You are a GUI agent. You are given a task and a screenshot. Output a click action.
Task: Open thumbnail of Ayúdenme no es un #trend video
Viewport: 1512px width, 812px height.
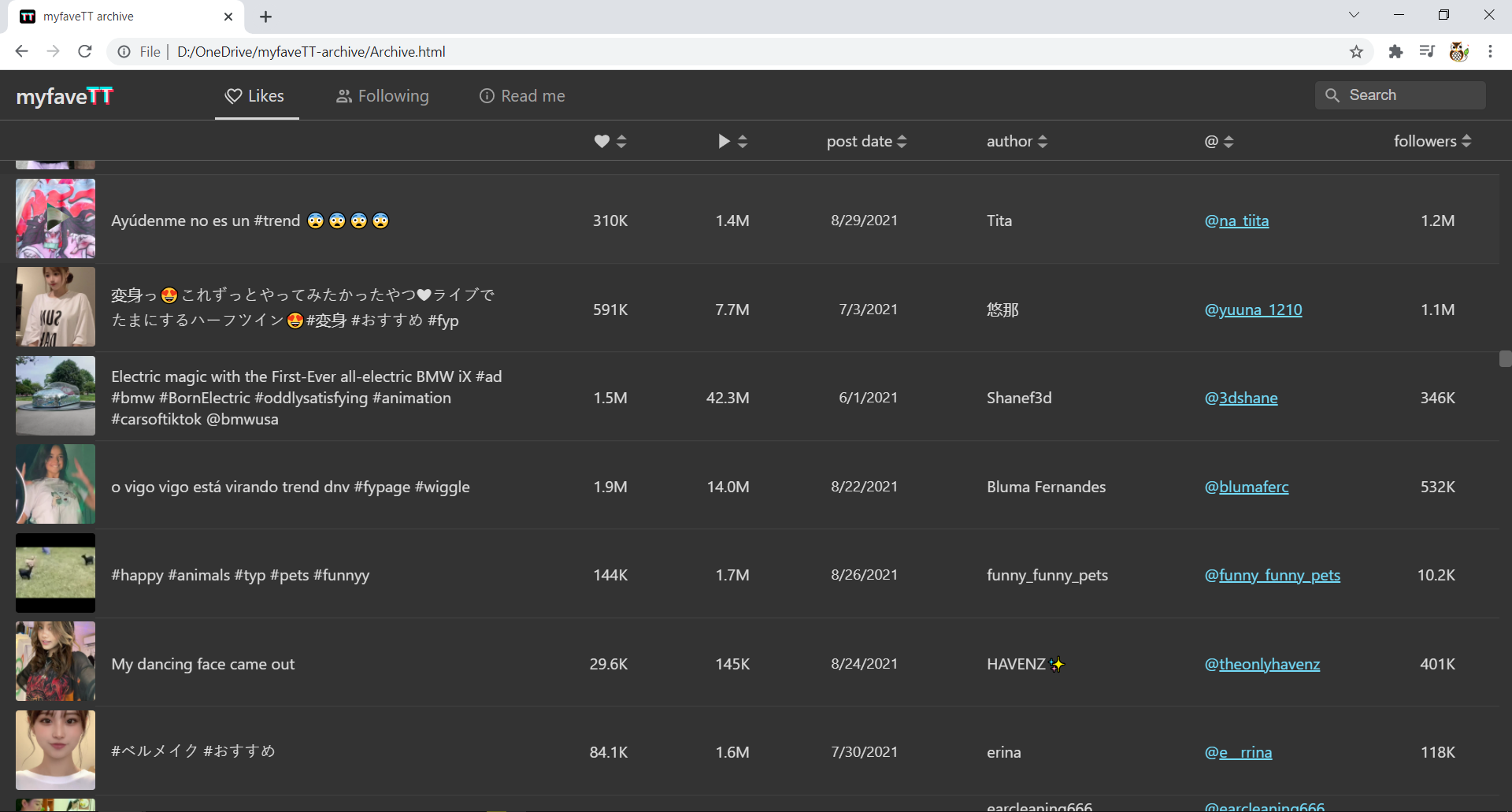pos(55,218)
